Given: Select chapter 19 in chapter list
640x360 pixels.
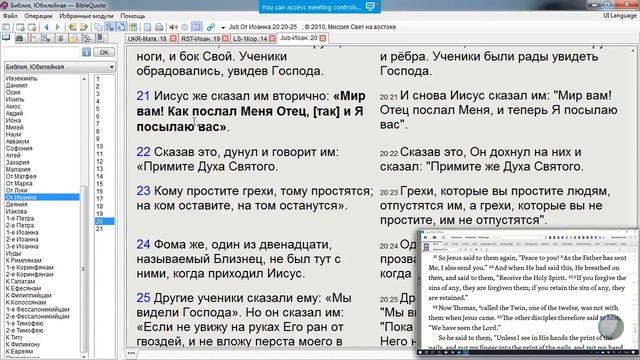Looking at the screenshot, I should tap(99, 214).
